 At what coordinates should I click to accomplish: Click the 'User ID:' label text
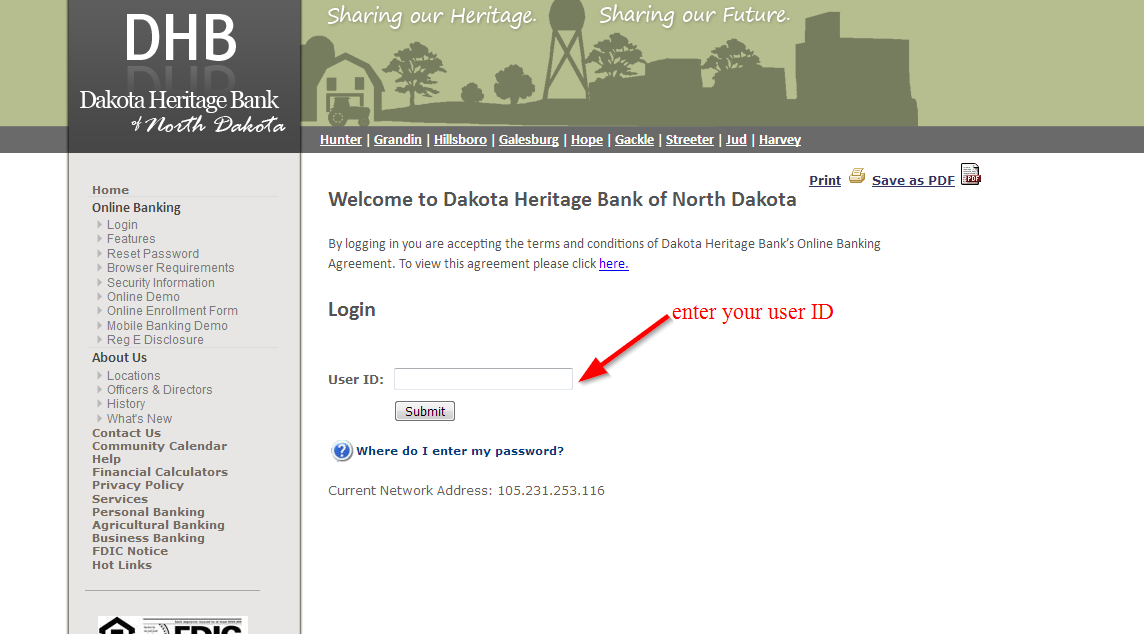[355, 379]
